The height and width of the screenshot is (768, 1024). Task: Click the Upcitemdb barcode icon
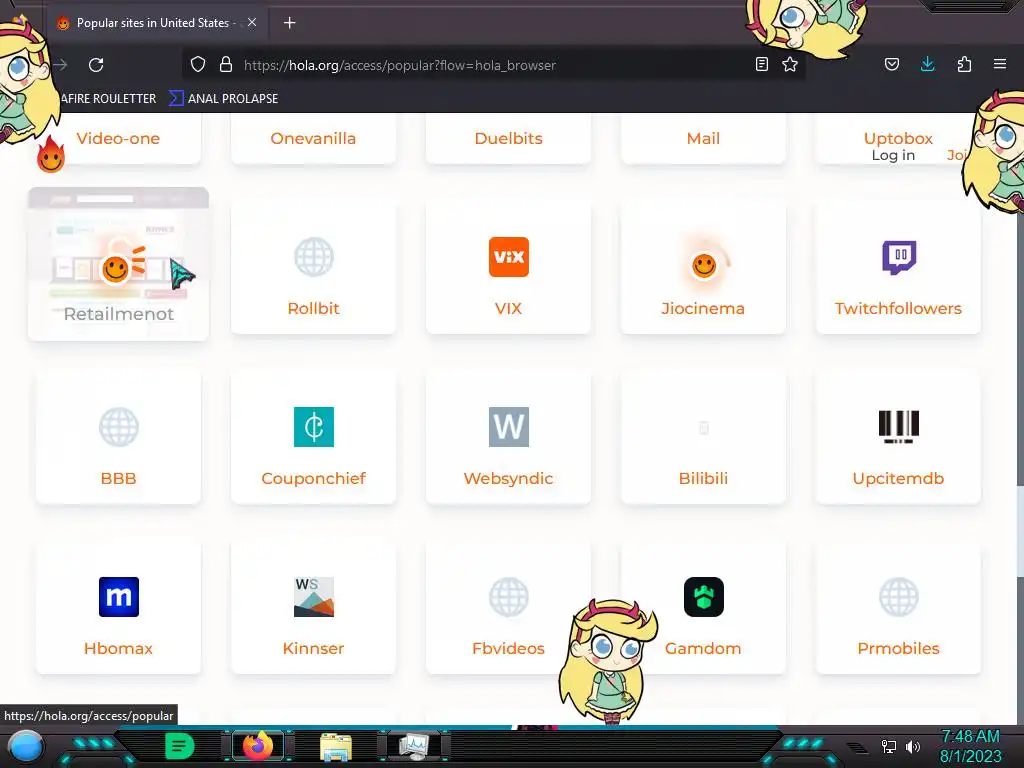coord(899,426)
